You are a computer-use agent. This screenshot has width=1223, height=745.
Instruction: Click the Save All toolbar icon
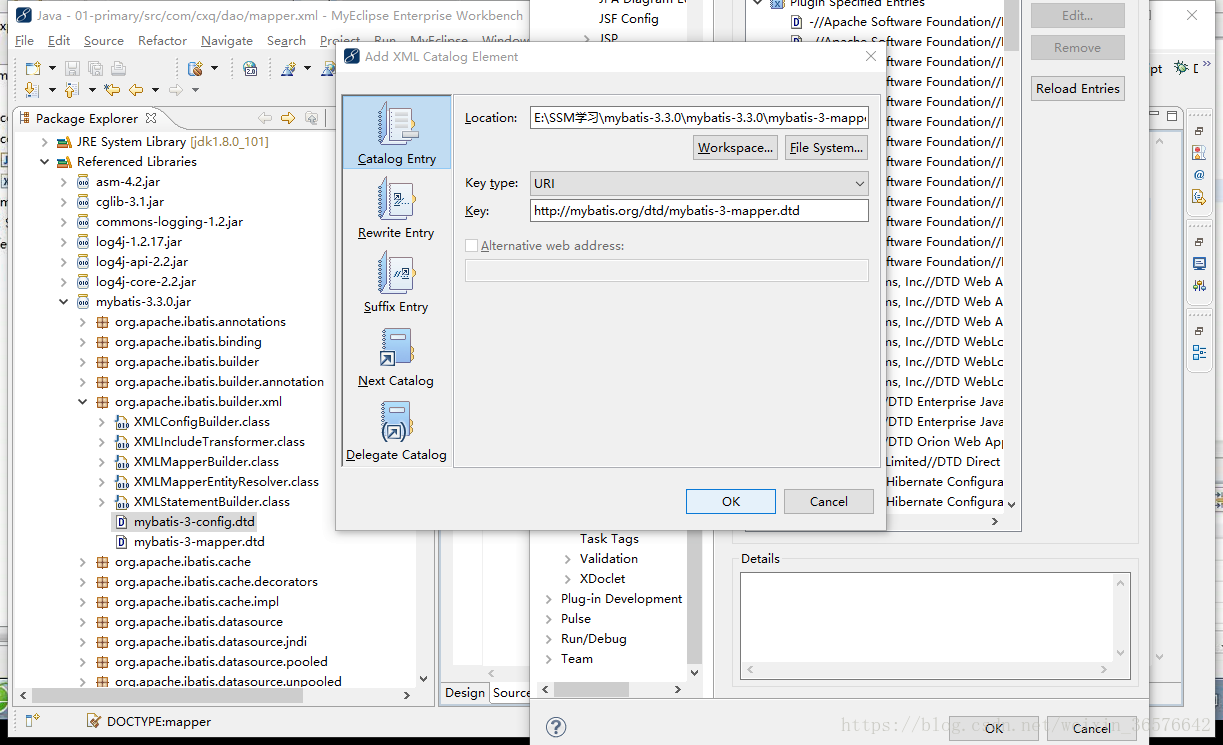95,68
